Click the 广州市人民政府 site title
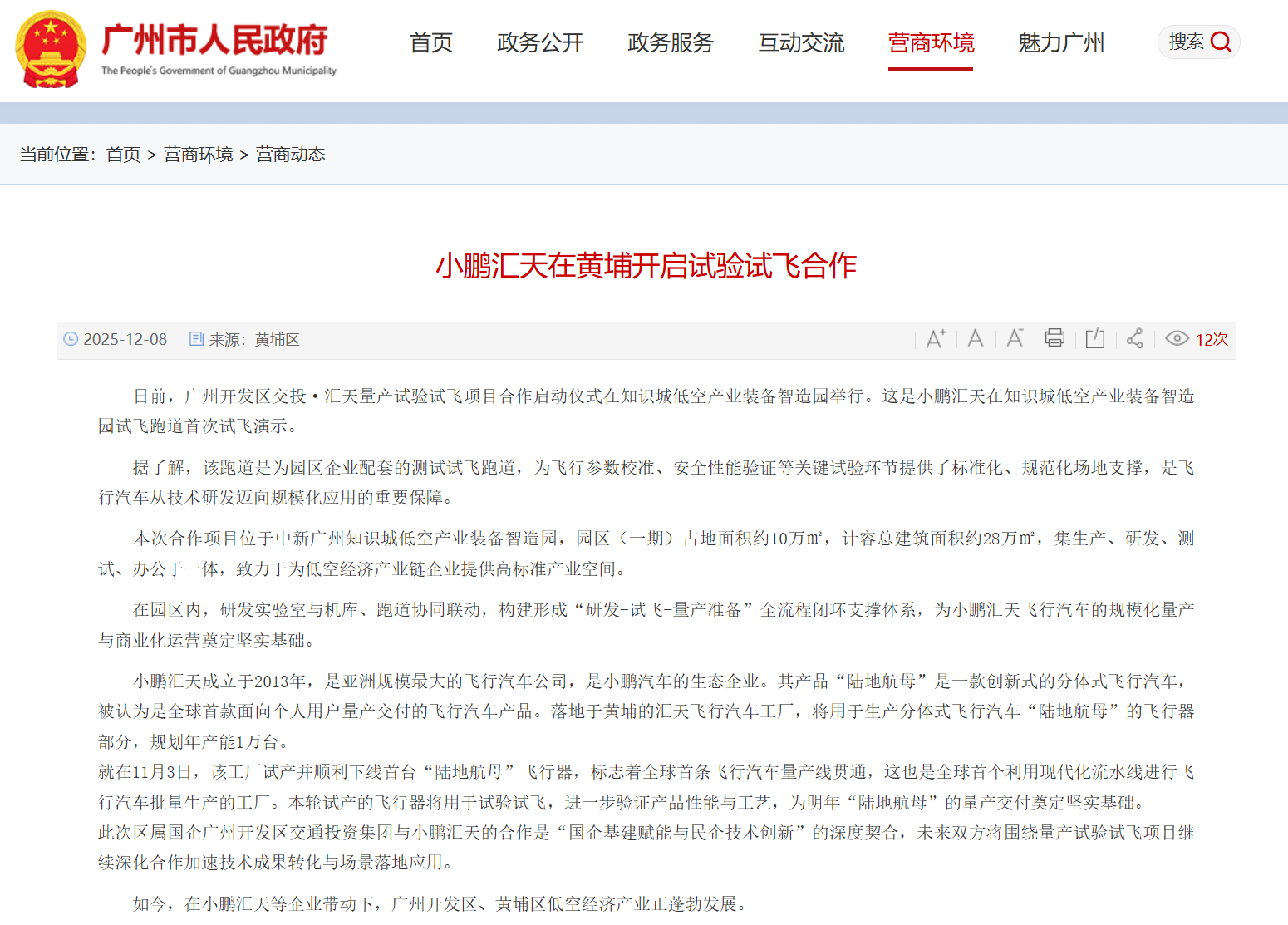 pos(215,40)
